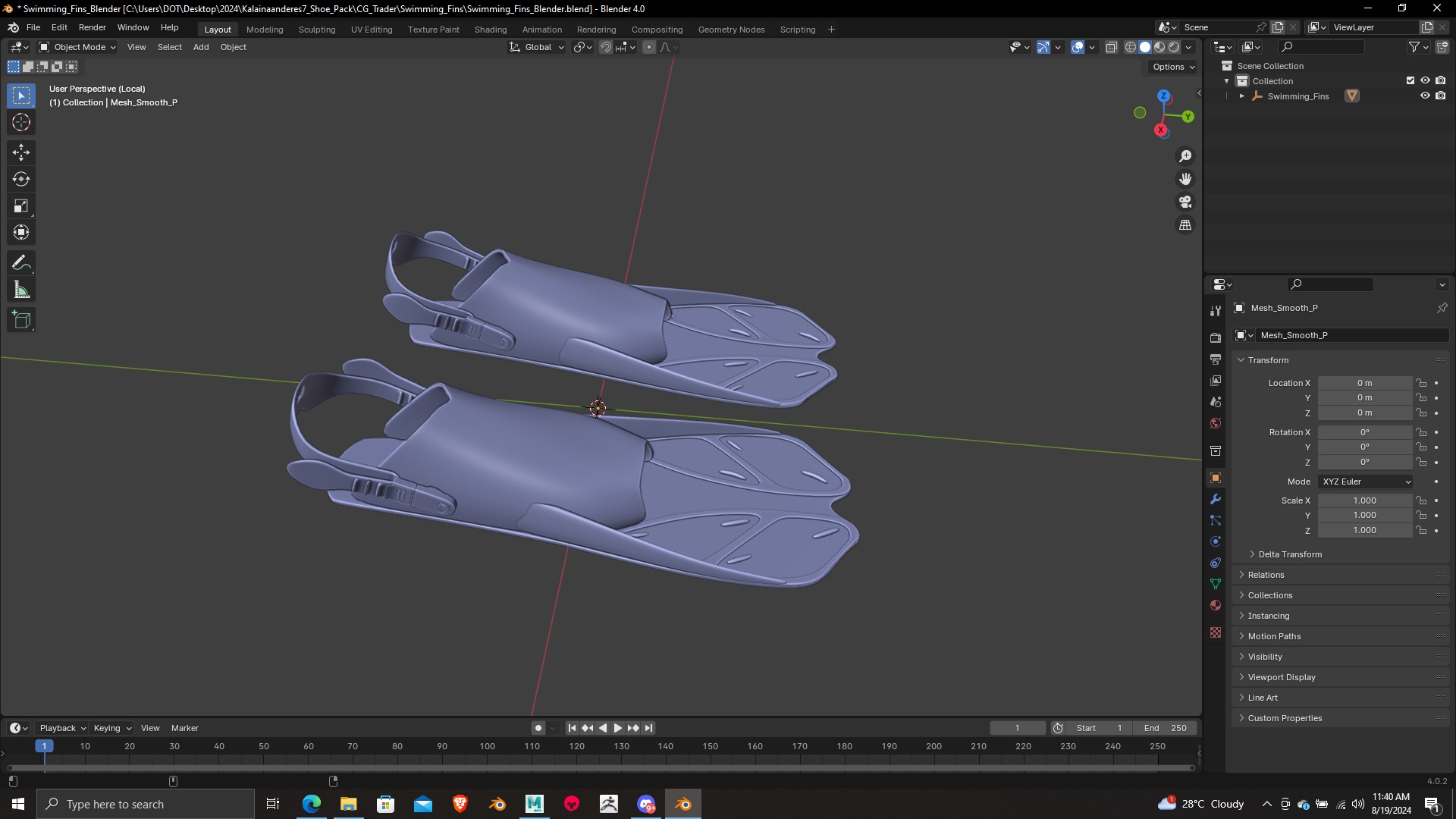Expand Swimming_Fins tree item in outliner
This screenshot has height=819, width=1456.
1242,96
